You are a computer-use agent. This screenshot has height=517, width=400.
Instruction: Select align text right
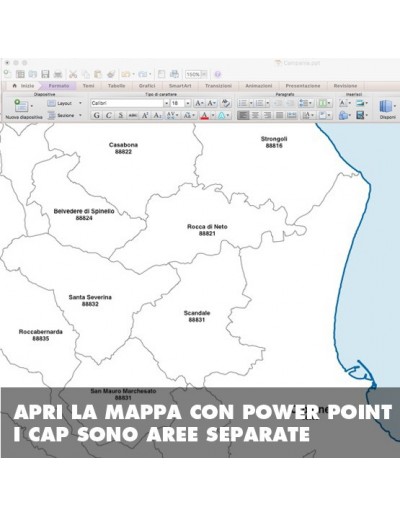(x=267, y=115)
